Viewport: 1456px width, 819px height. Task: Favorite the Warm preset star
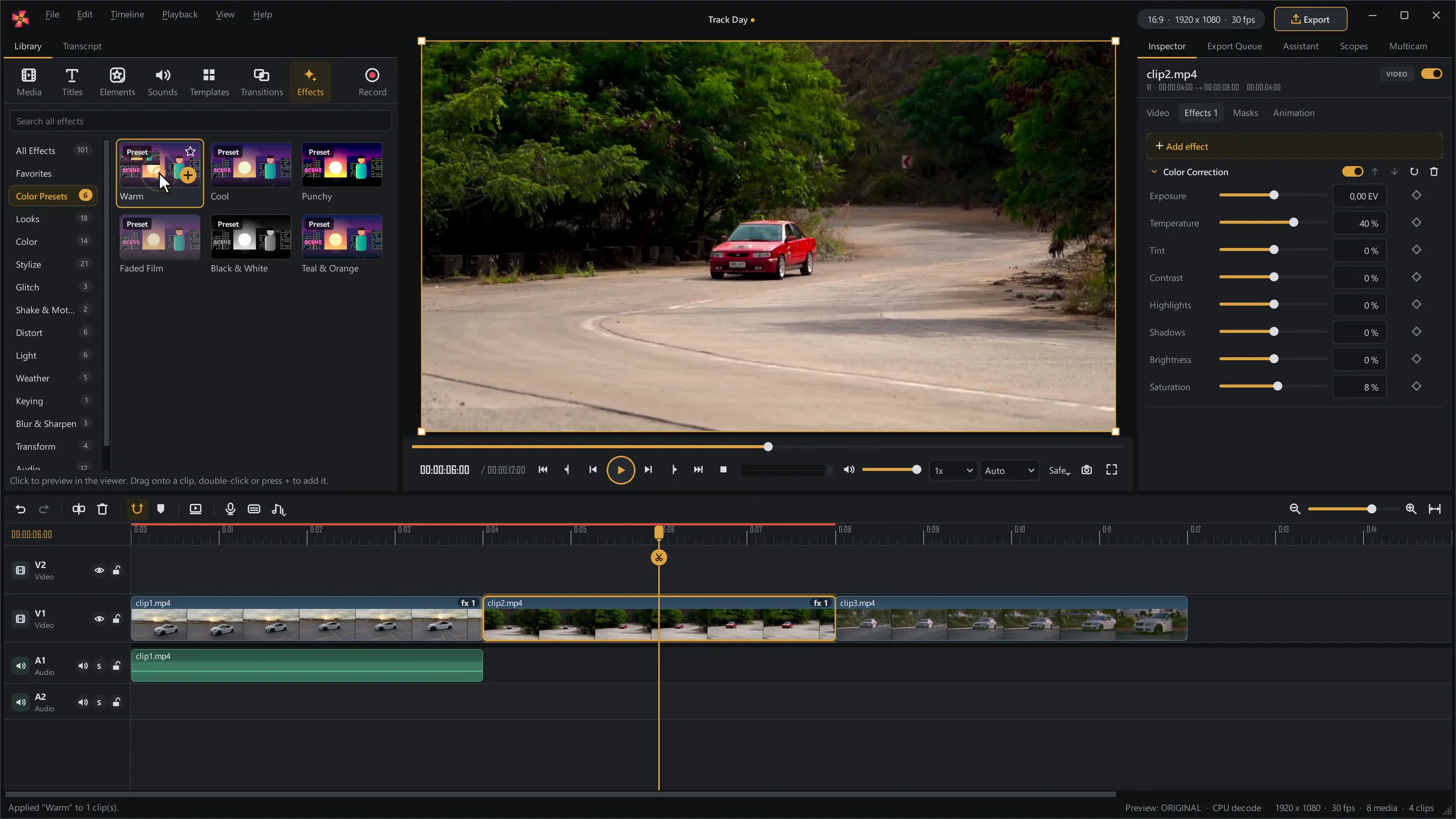pyautogui.click(x=191, y=151)
